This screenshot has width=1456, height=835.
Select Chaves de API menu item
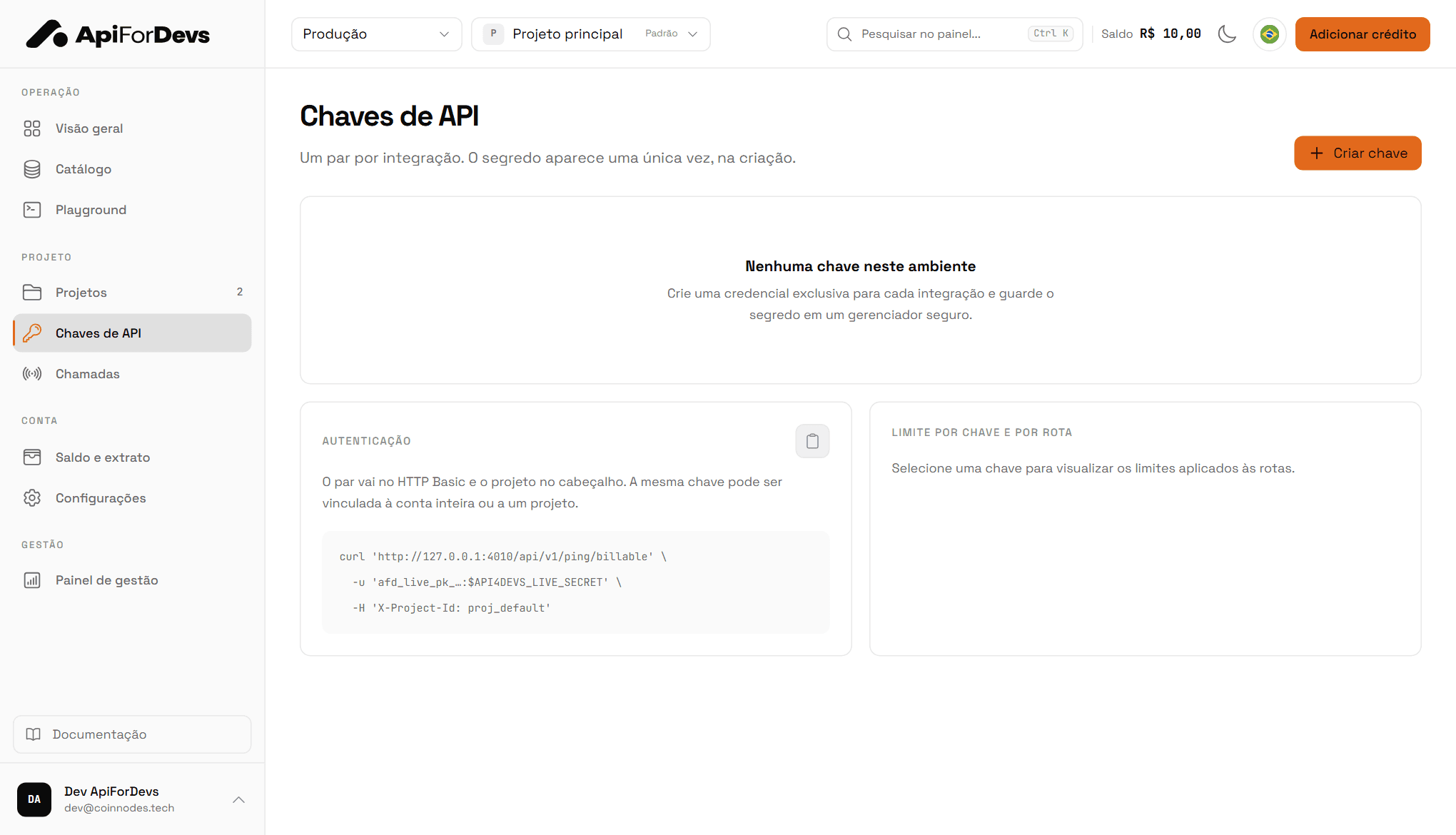132,333
